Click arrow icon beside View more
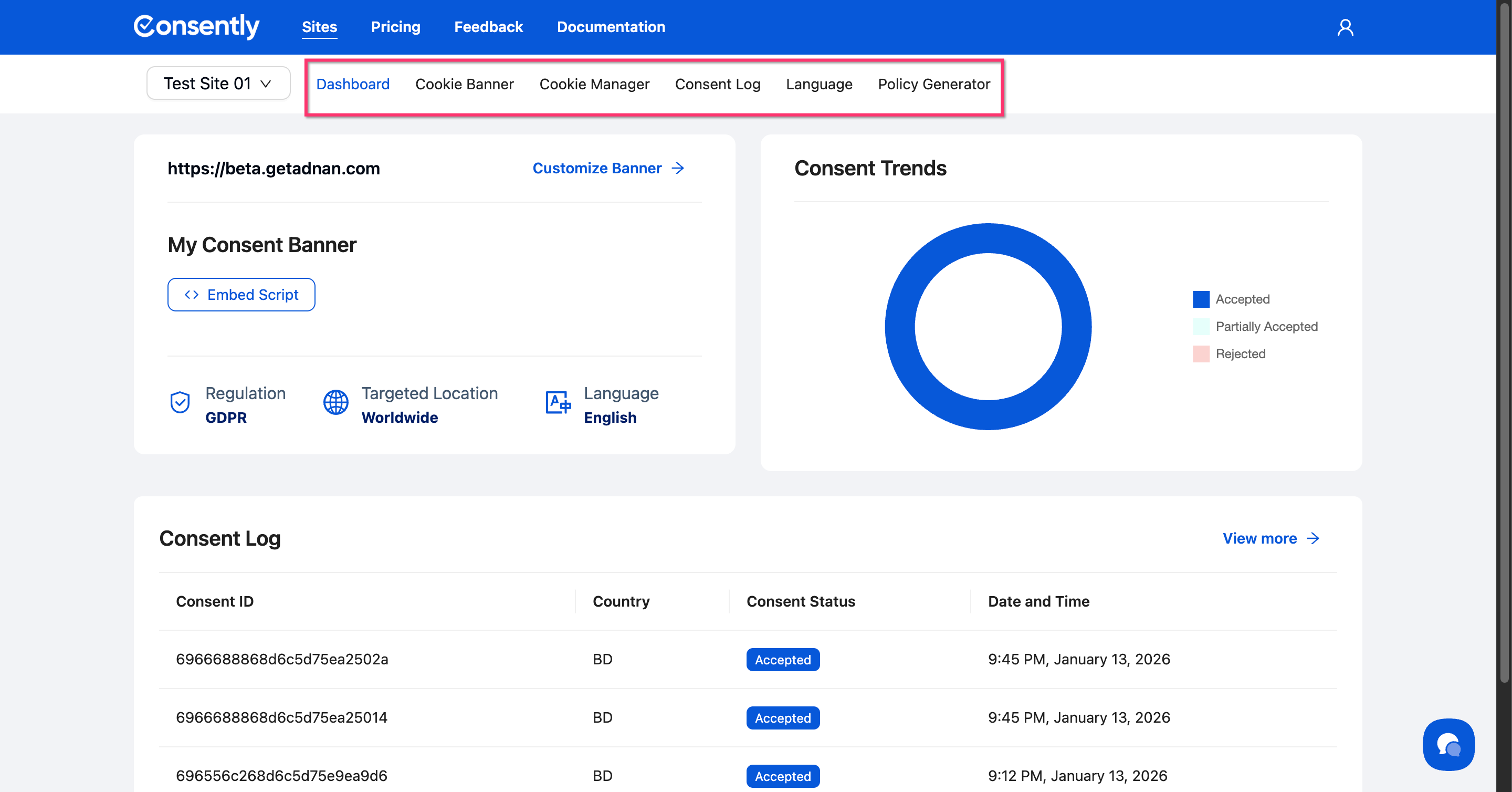Image resolution: width=1512 pixels, height=792 pixels. point(1313,538)
